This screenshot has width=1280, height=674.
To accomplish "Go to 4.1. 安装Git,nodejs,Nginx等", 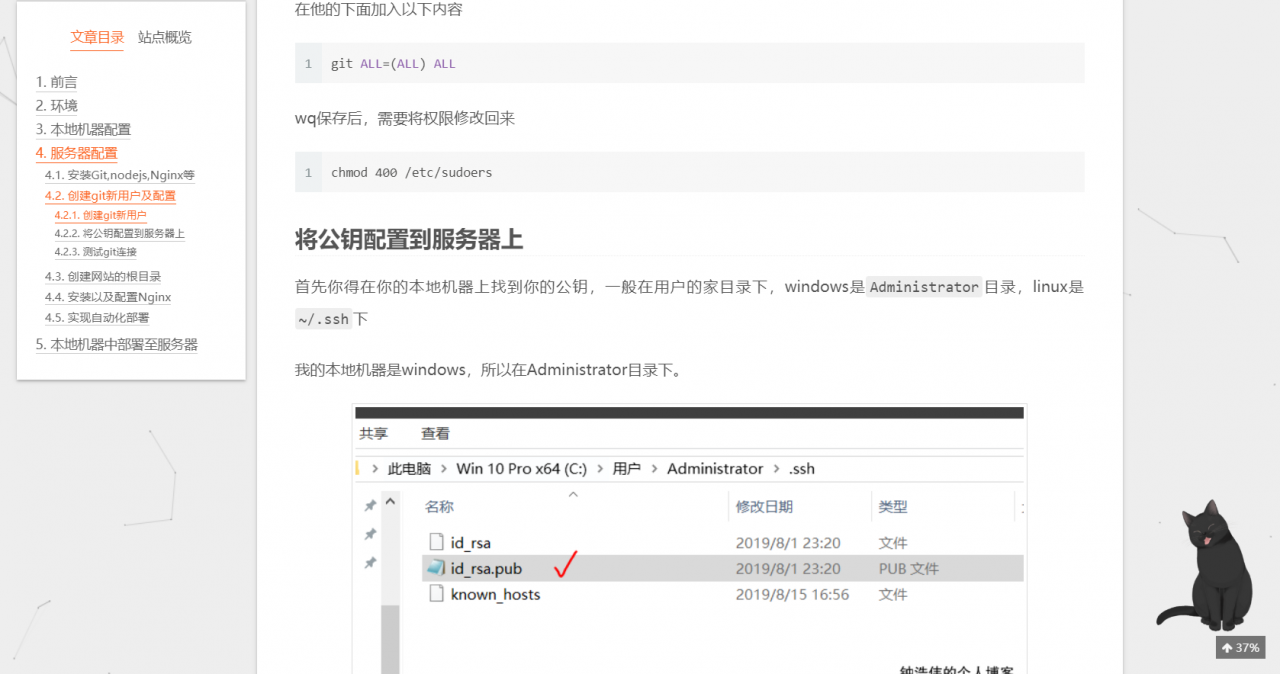I will point(119,175).
